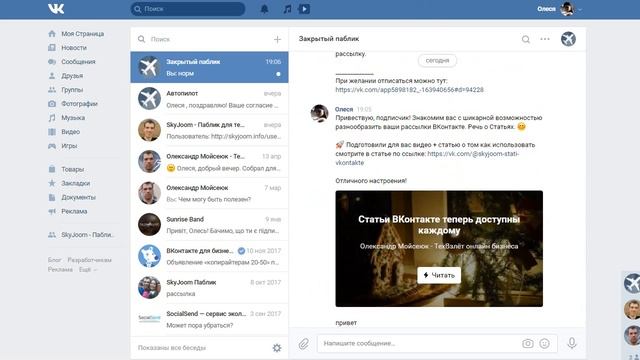Open the vk.com/app5898182 unsubscribe link
This screenshot has width=640, height=360.
pyautogui.click(x=409, y=90)
